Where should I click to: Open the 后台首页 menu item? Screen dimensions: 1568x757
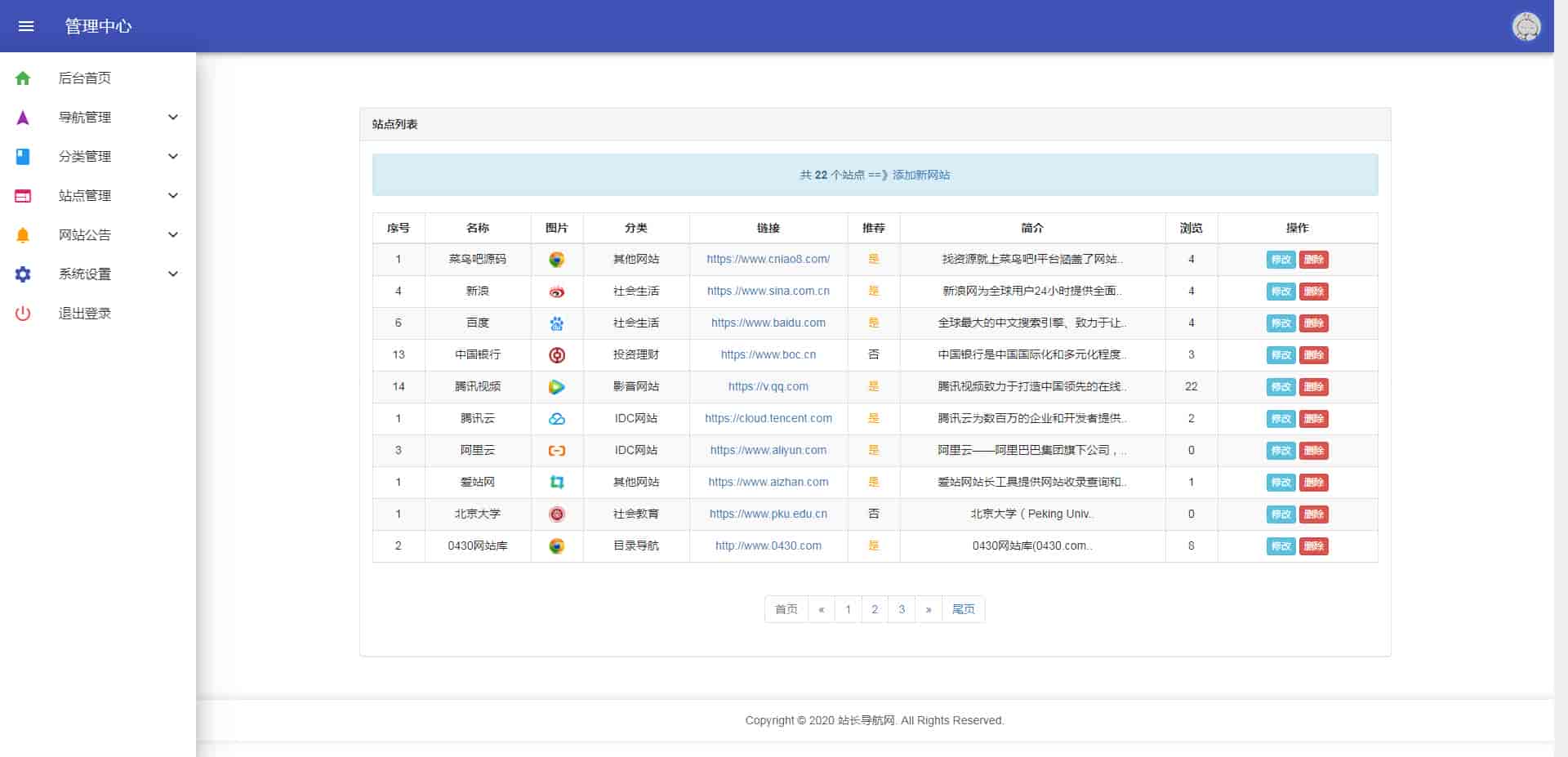[85, 78]
